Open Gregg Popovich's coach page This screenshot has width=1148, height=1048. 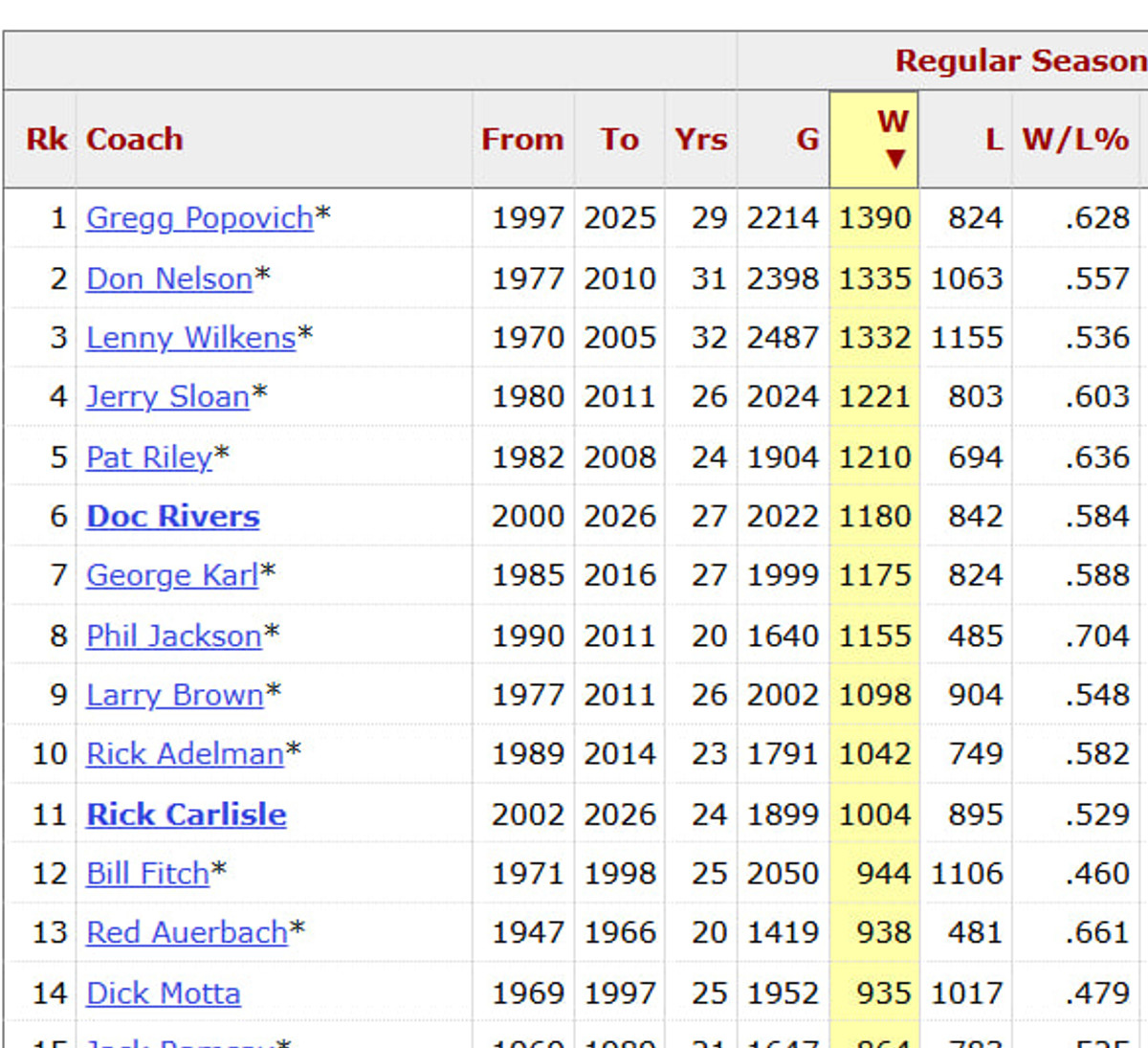pos(199,218)
